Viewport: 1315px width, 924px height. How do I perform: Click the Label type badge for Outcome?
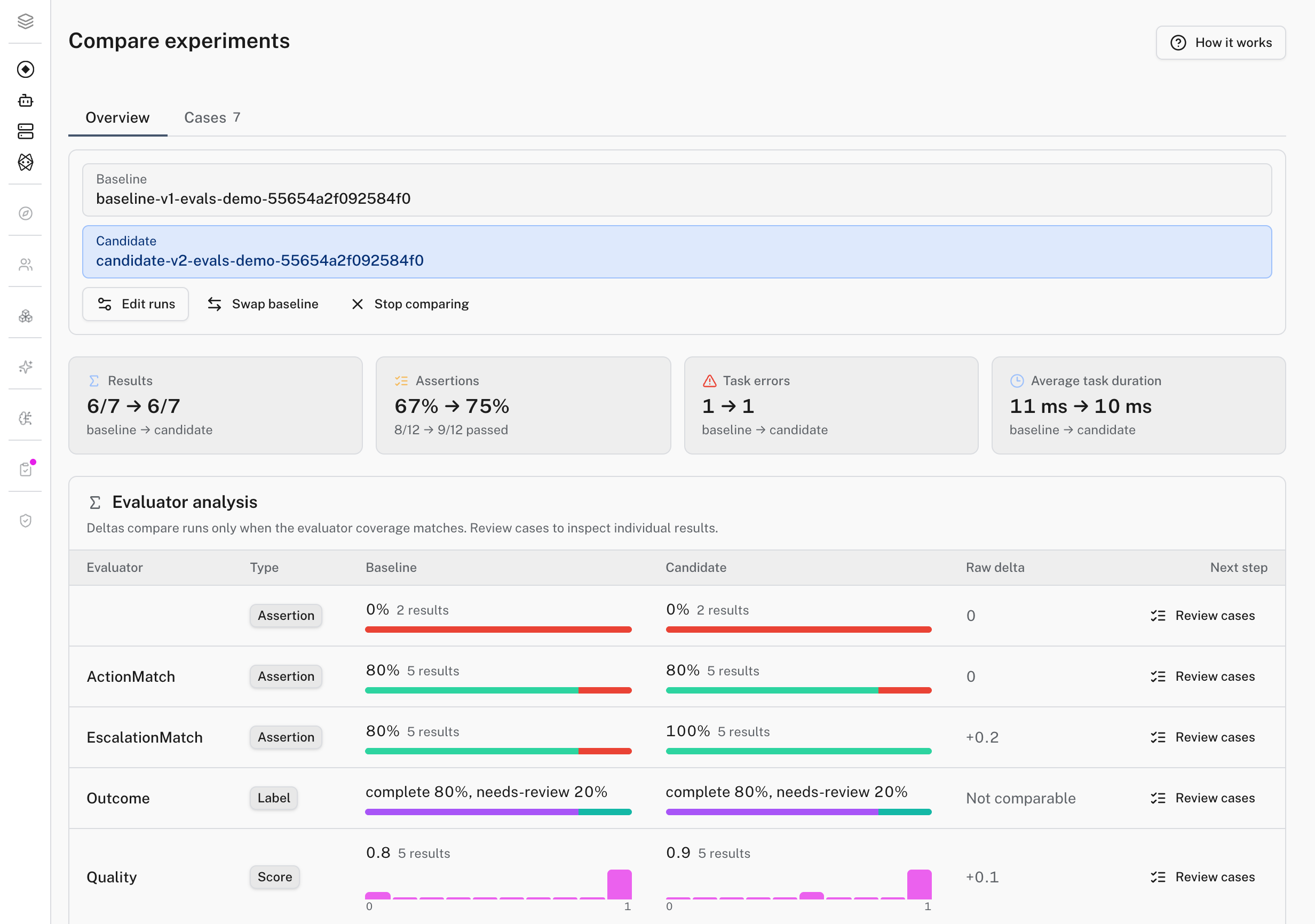tap(274, 798)
